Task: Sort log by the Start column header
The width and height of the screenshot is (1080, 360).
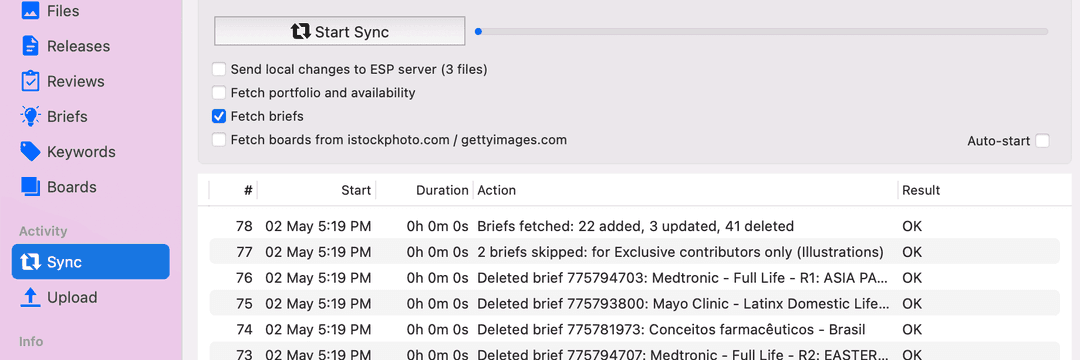Action: point(317,190)
